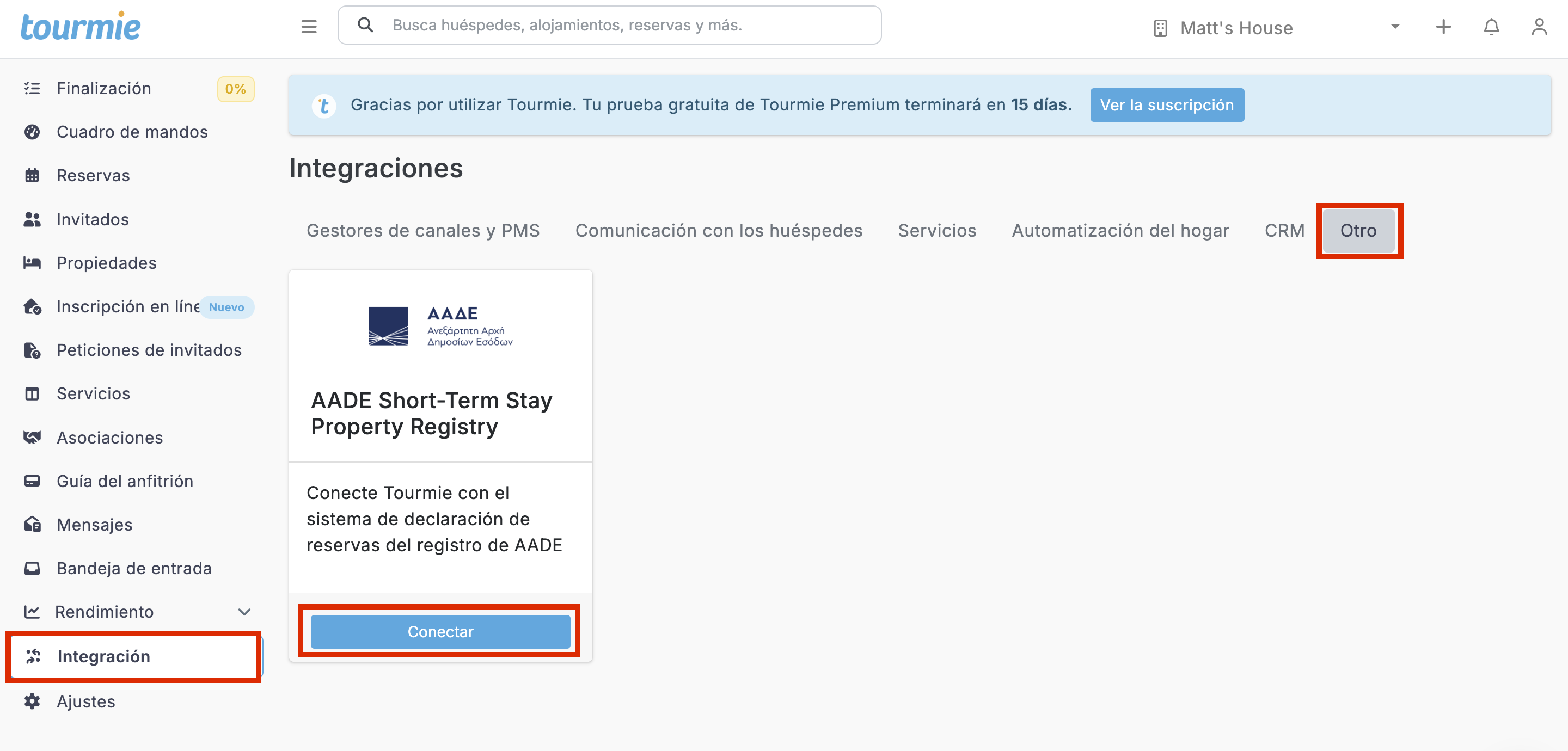Open Propiedades bed icon
Viewport: 1568px width, 751px height.
pos(32,263)
